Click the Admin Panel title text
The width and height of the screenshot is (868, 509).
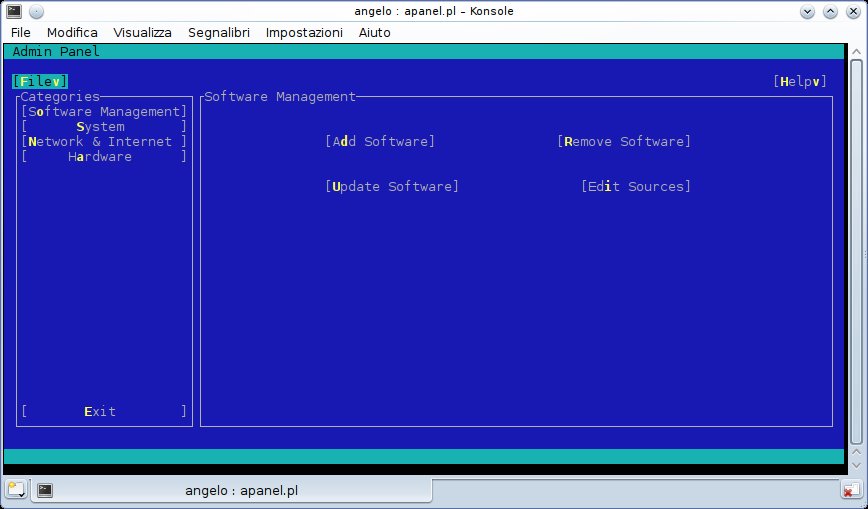tap(56, 52)
